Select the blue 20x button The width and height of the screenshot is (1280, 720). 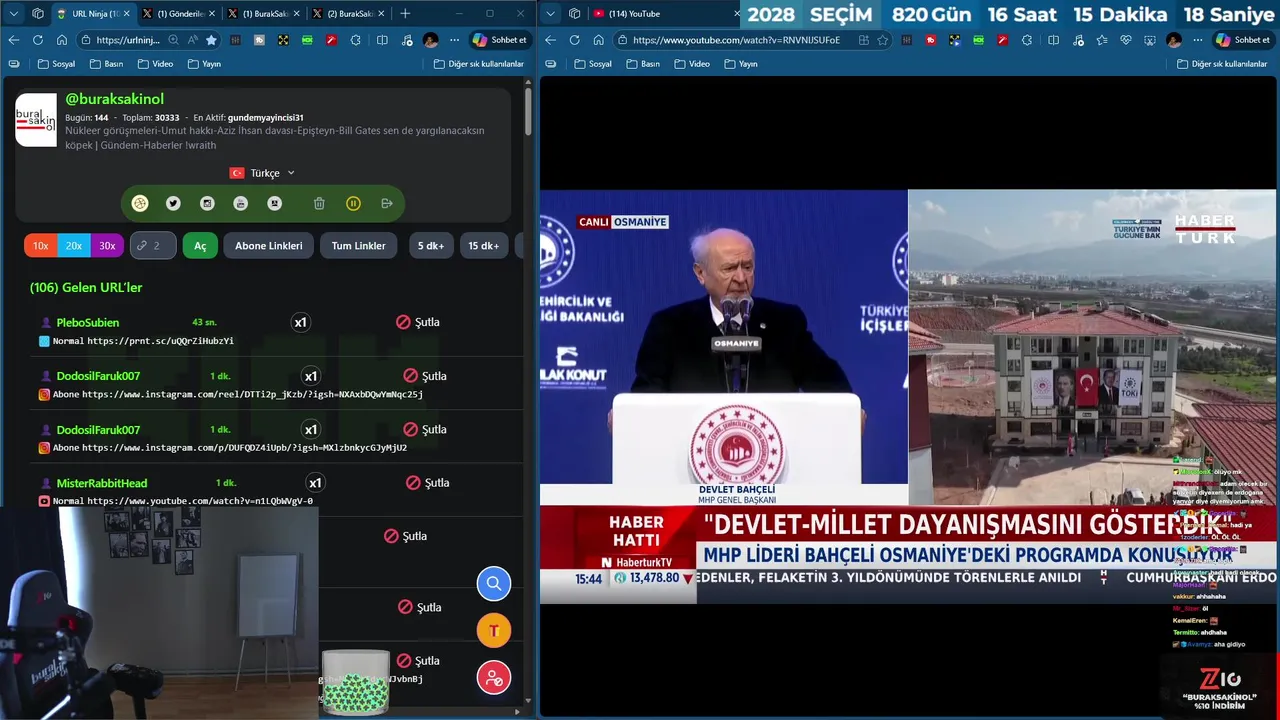[74, 245]
